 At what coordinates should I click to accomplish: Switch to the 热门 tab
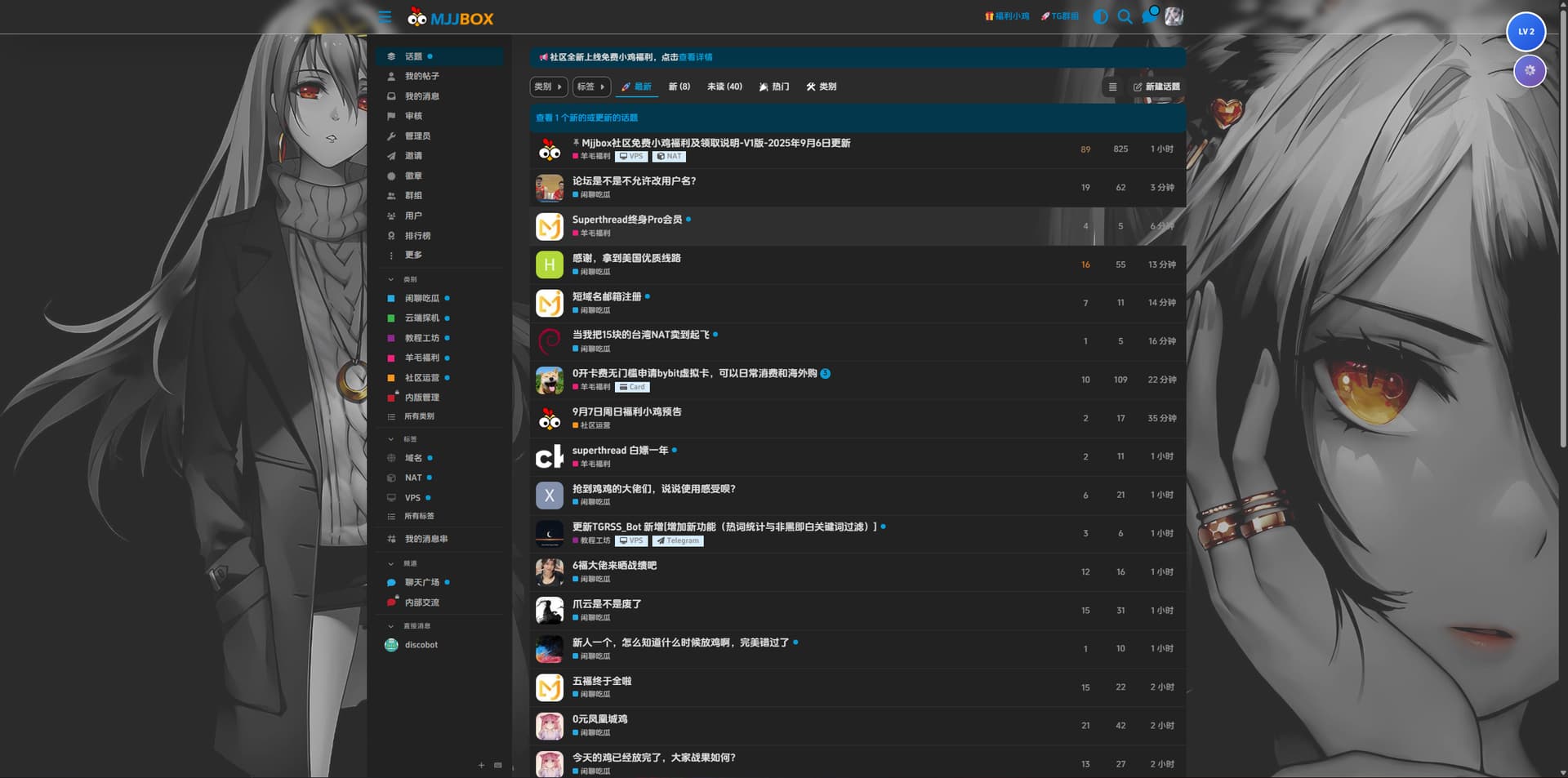click(774, 87)
